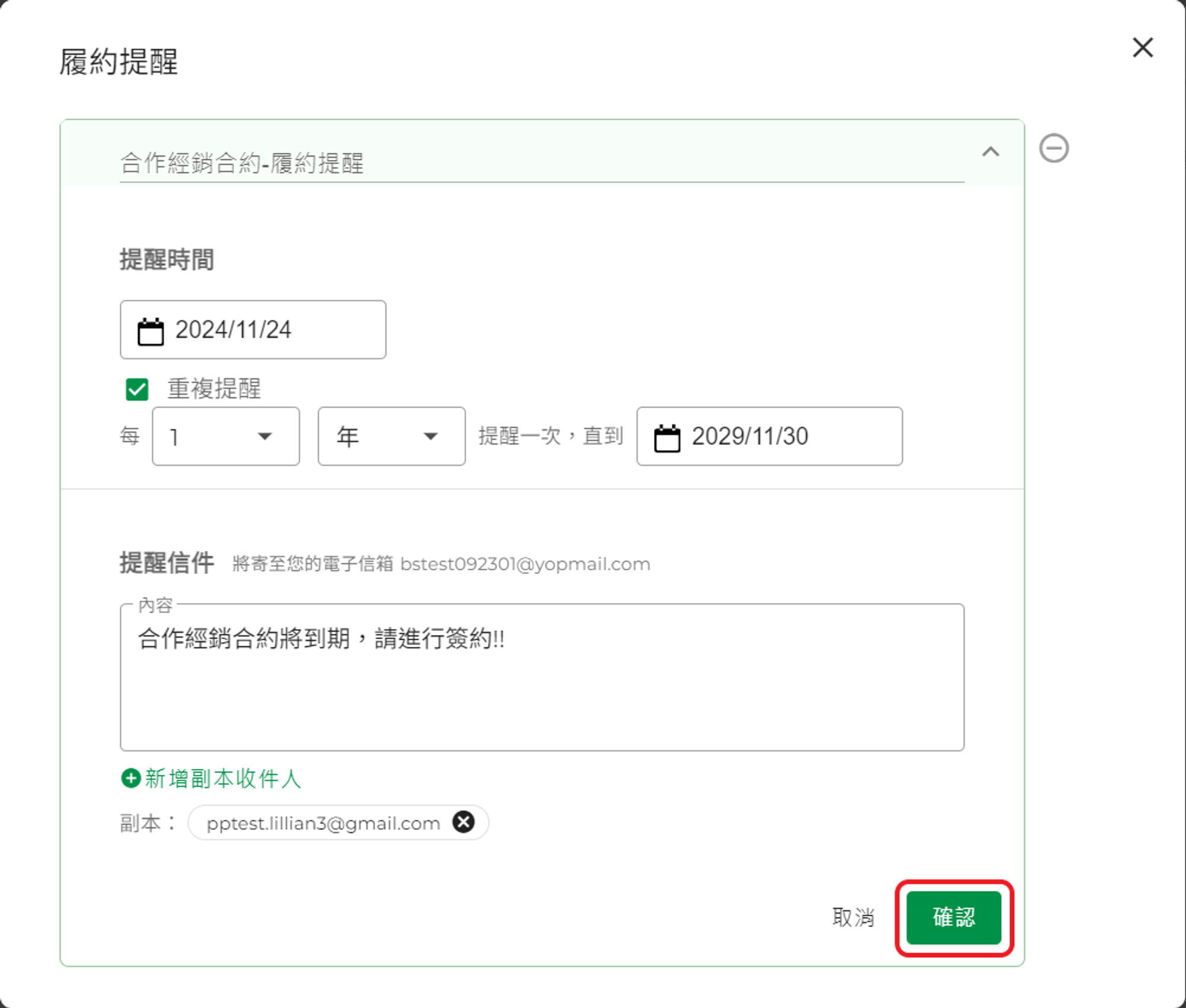Open the interval number dropdown showing 1
Viewport: 1186px width, 1008px height.
click(225, 436)
